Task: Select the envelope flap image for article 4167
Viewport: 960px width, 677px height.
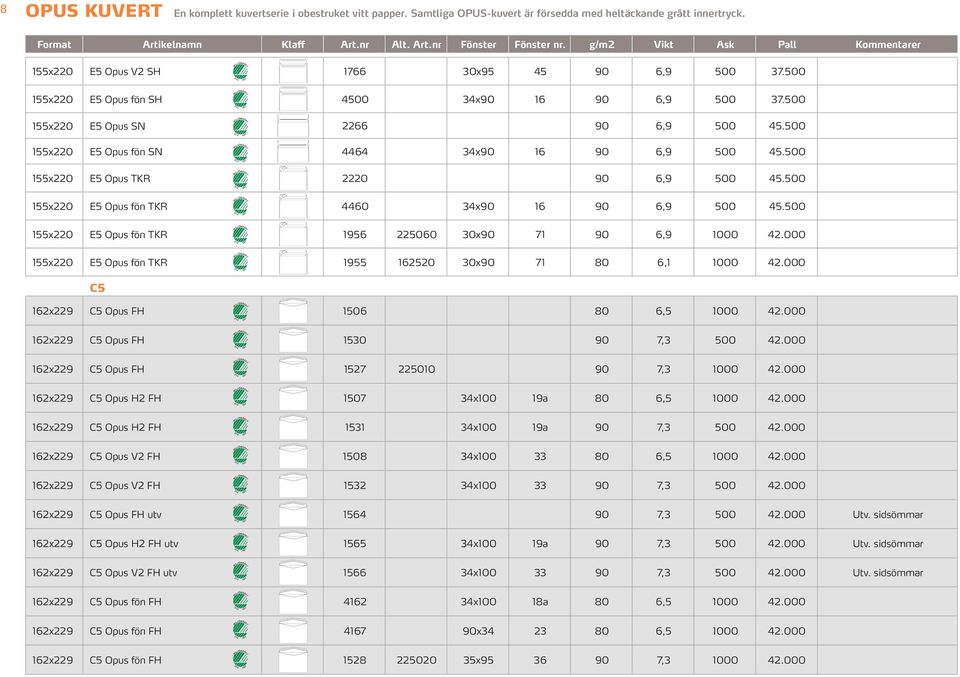Action: point(293,630)
